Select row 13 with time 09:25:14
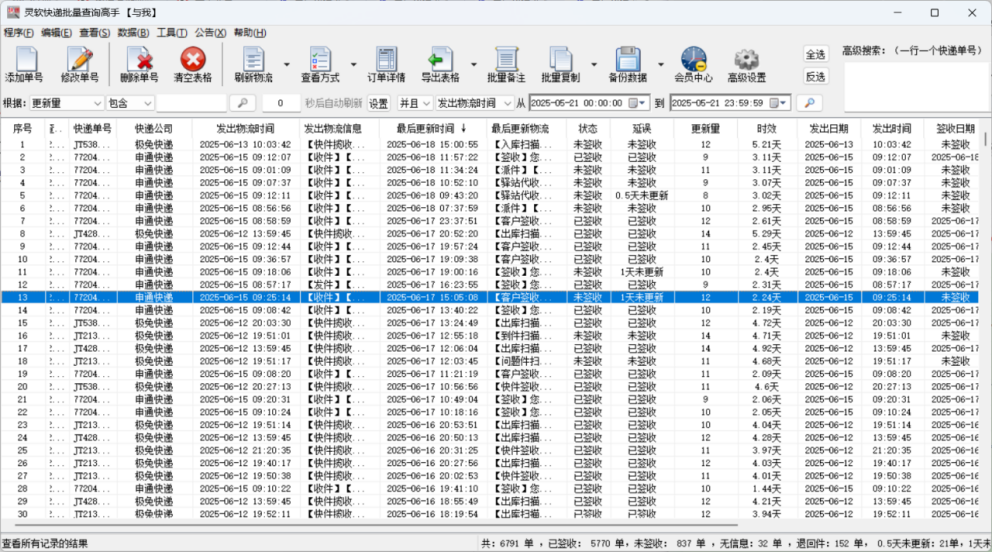Screen dimensions: 992x552 click(x=491, y=297)
